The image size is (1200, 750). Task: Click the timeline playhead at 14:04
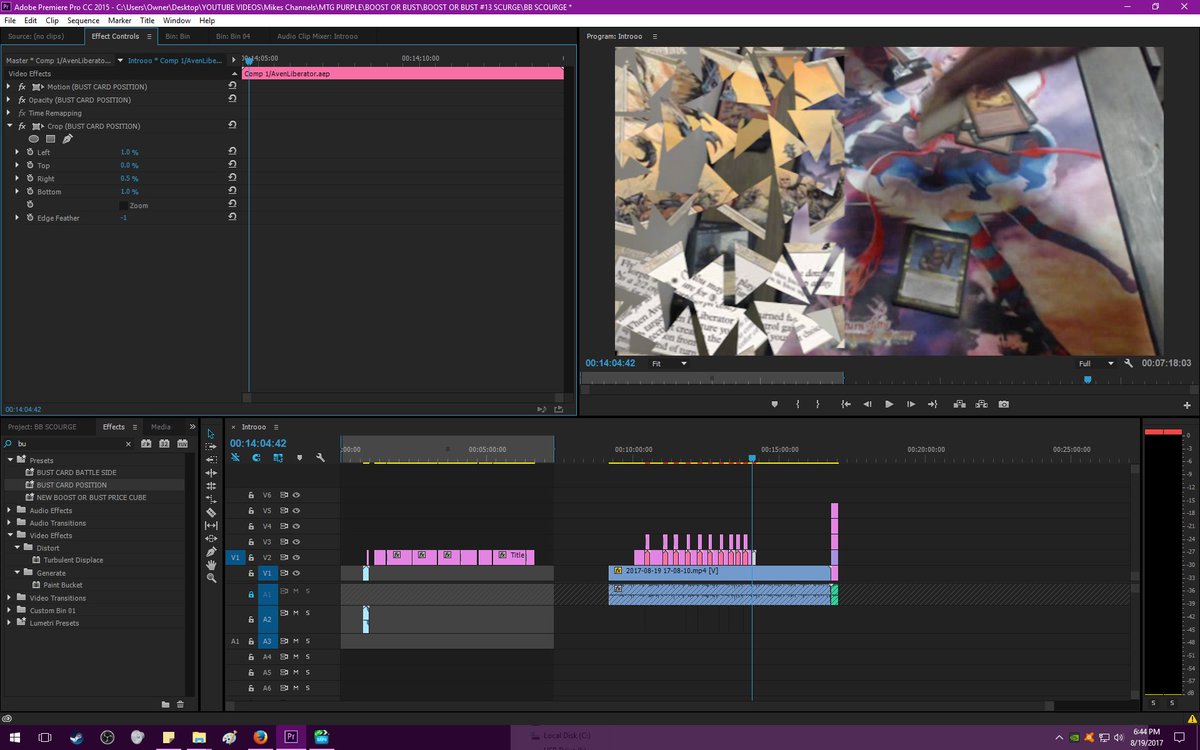coord(752,458)
